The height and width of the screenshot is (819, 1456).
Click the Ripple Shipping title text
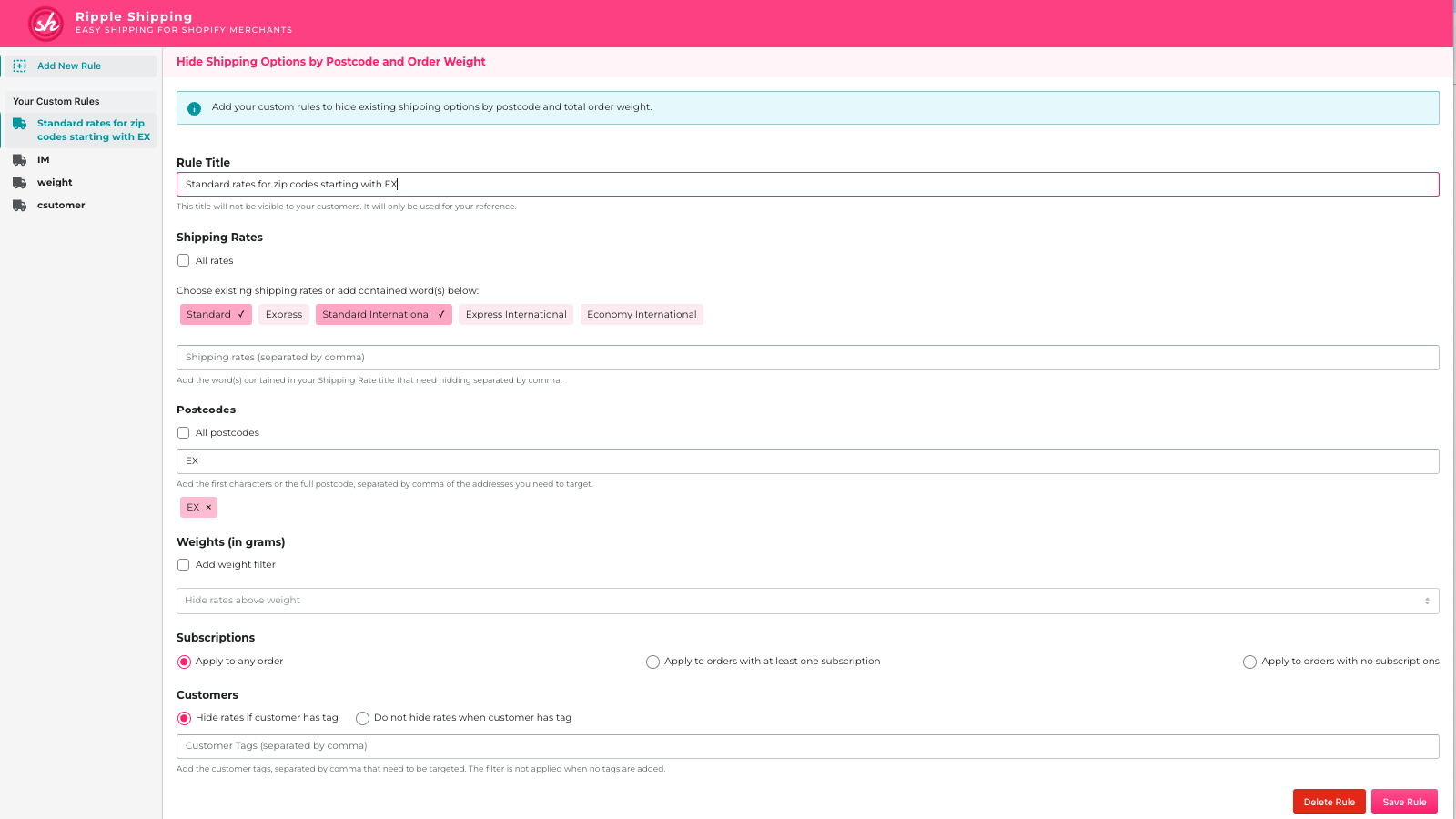coord(134,16)
